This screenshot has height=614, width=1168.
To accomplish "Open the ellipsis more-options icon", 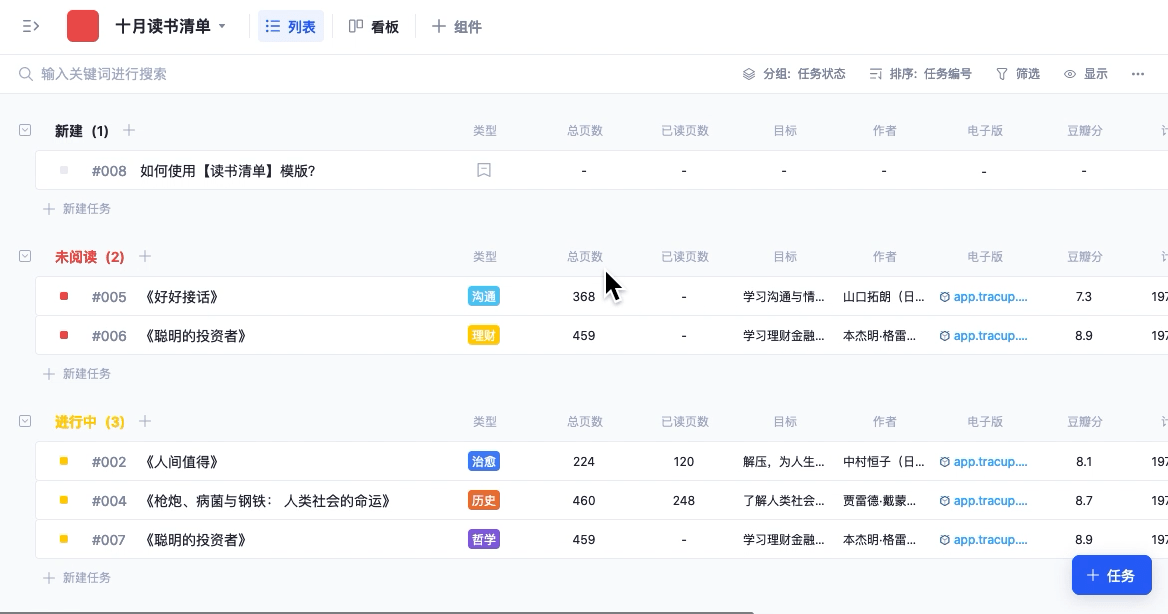I will [1137, 73].
